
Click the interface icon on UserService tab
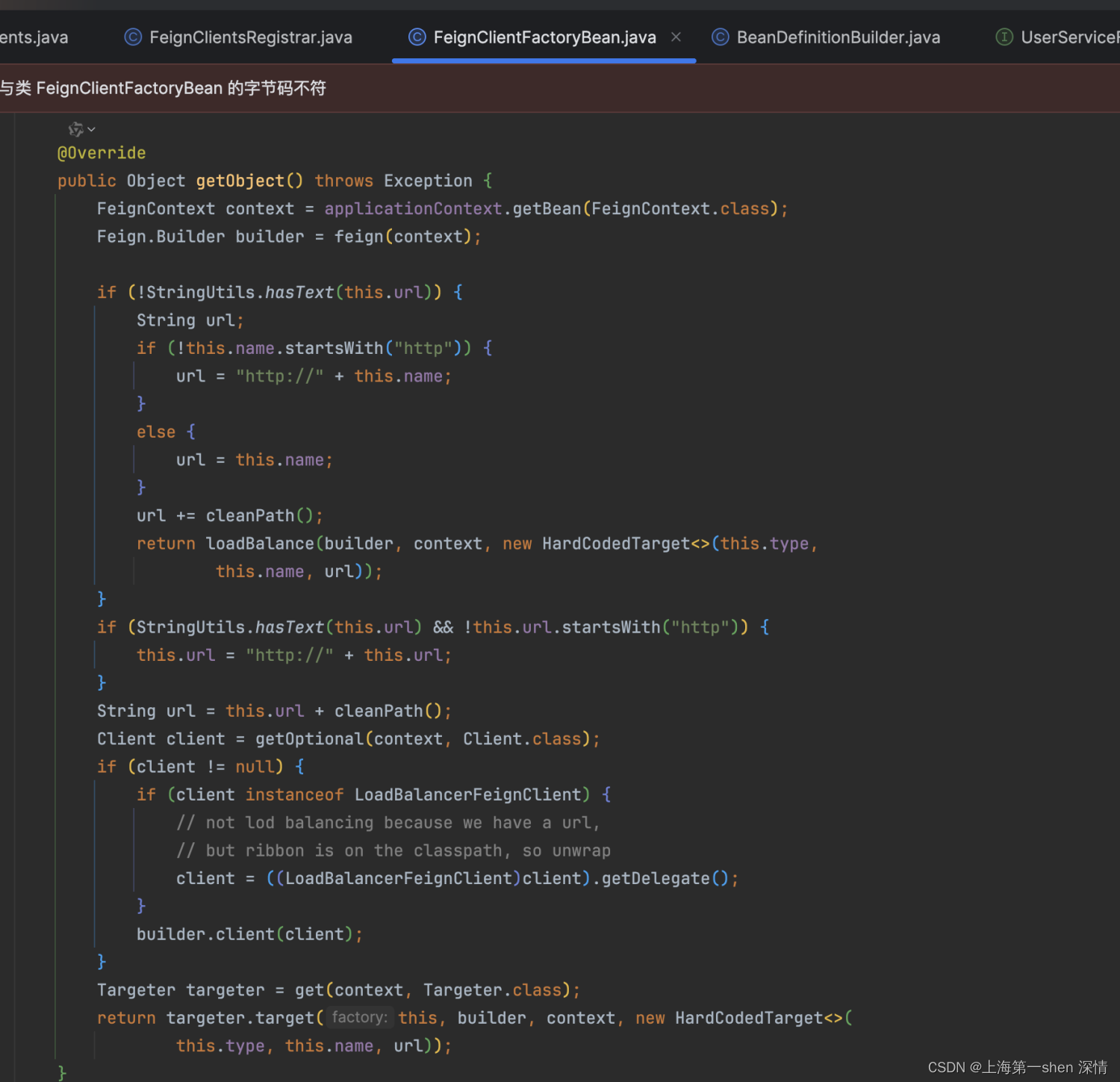point(1004,37)
